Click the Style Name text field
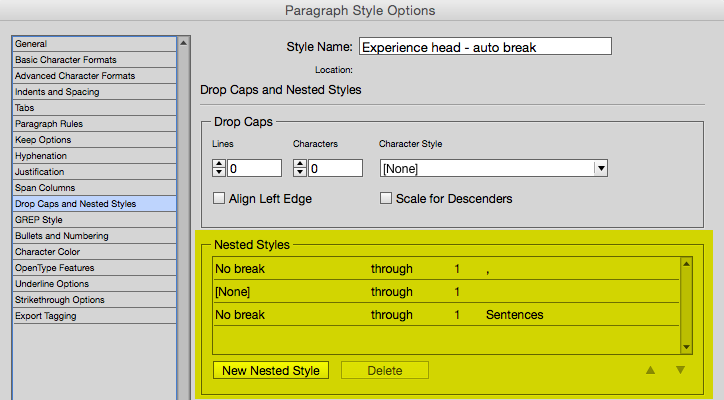724x400 pixels. click(x=485, y=47)
